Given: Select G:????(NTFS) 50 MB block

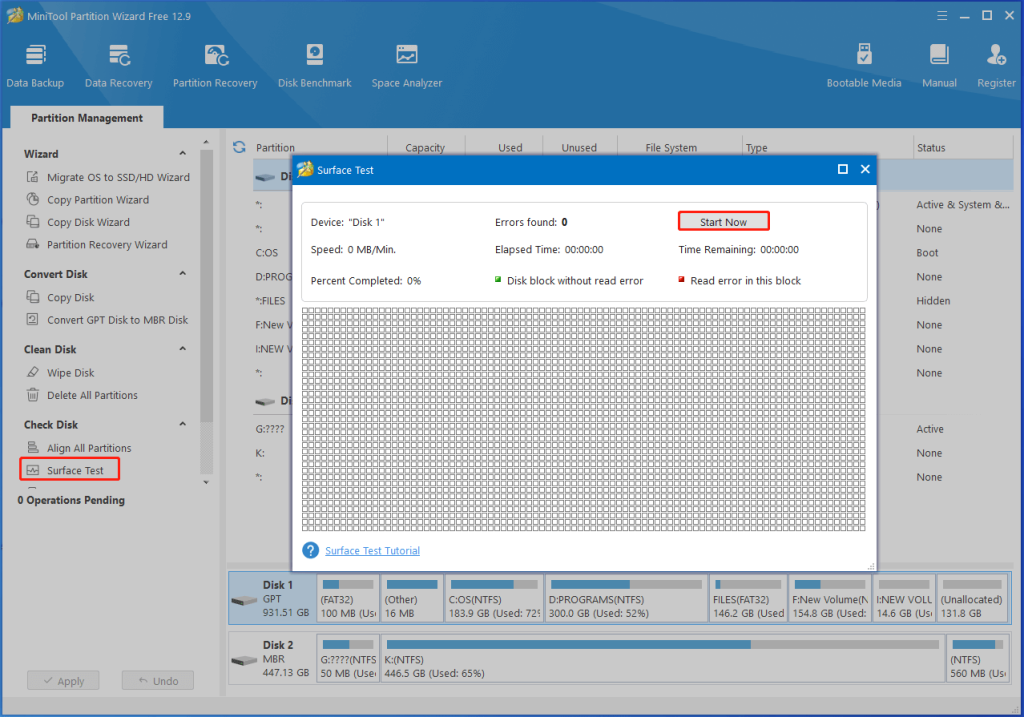Looking at the screenshot, I should 347,658.
